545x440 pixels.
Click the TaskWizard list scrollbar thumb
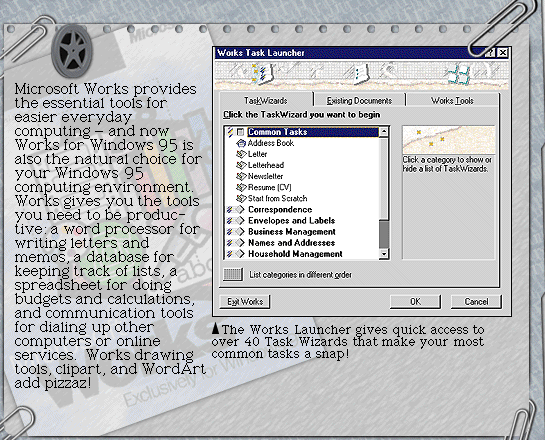(384, 234)
